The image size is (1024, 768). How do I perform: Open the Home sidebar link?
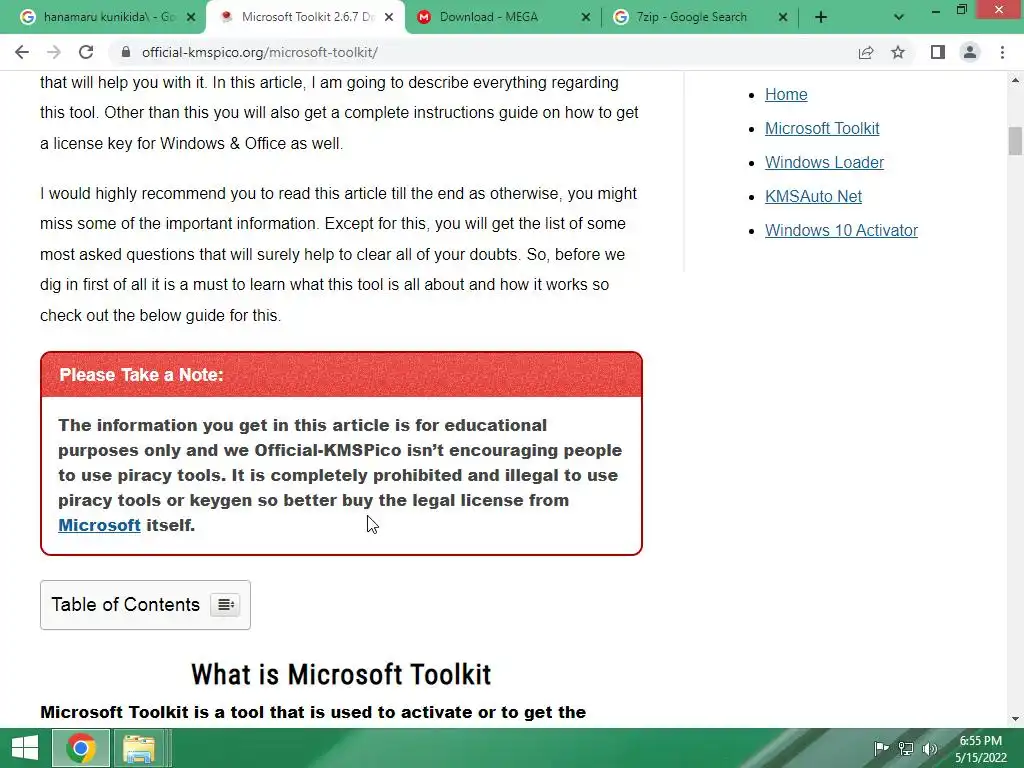tap(786, 95)
